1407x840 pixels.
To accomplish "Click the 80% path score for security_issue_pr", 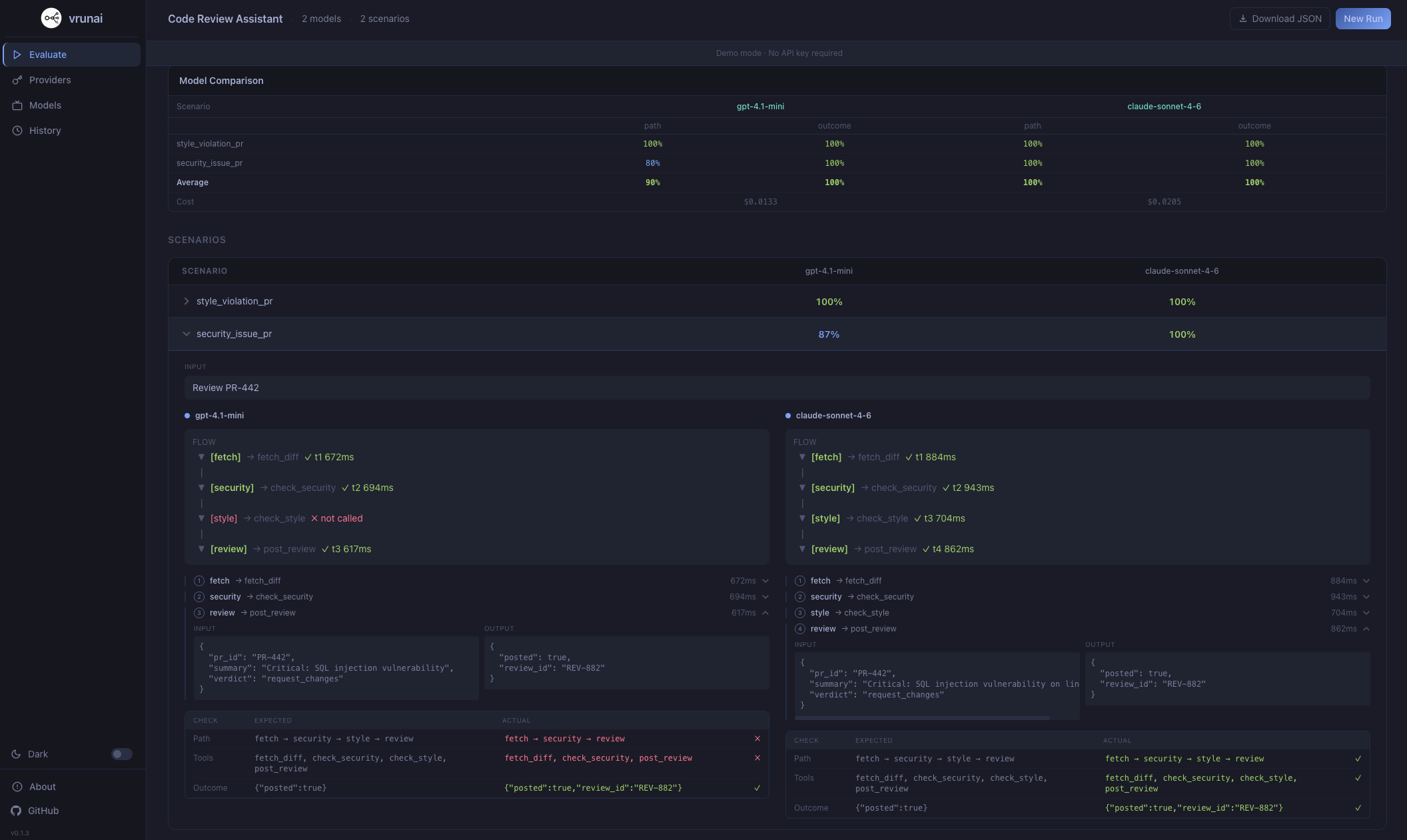I will pyautogui.click(x=652, y=163).
